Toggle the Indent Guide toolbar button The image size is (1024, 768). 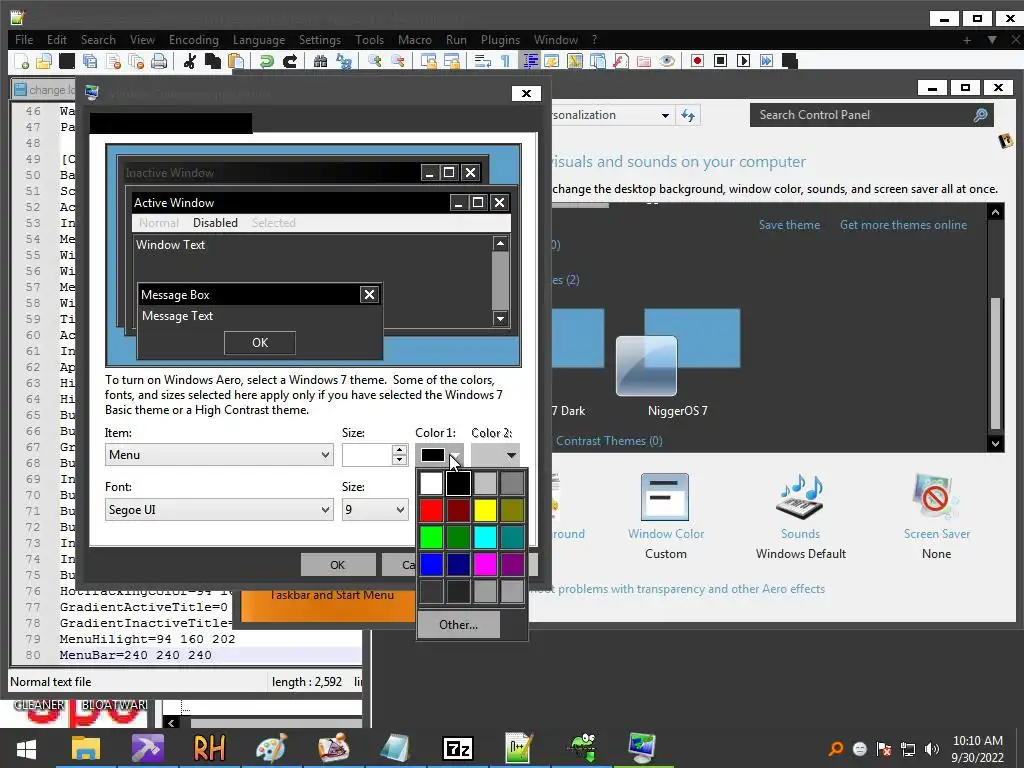click(x=530, y=61)
